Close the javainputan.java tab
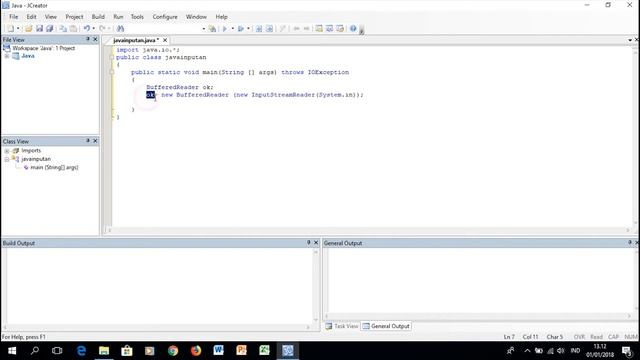The image size is (640, 360). pos(165,40)
